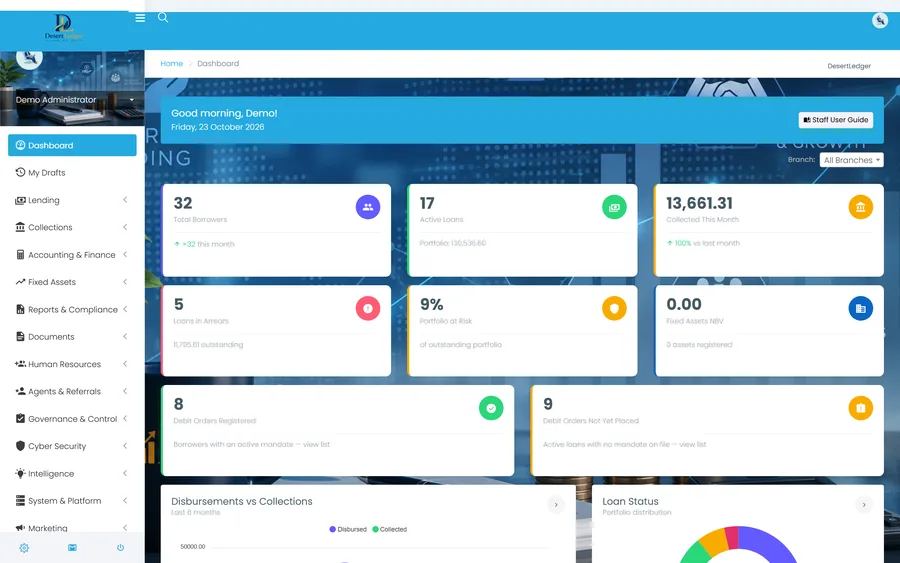Click the Collected This Month bank icon
Image resolution: width=900 pixels, height=563 pixels.
pos(860,207)
